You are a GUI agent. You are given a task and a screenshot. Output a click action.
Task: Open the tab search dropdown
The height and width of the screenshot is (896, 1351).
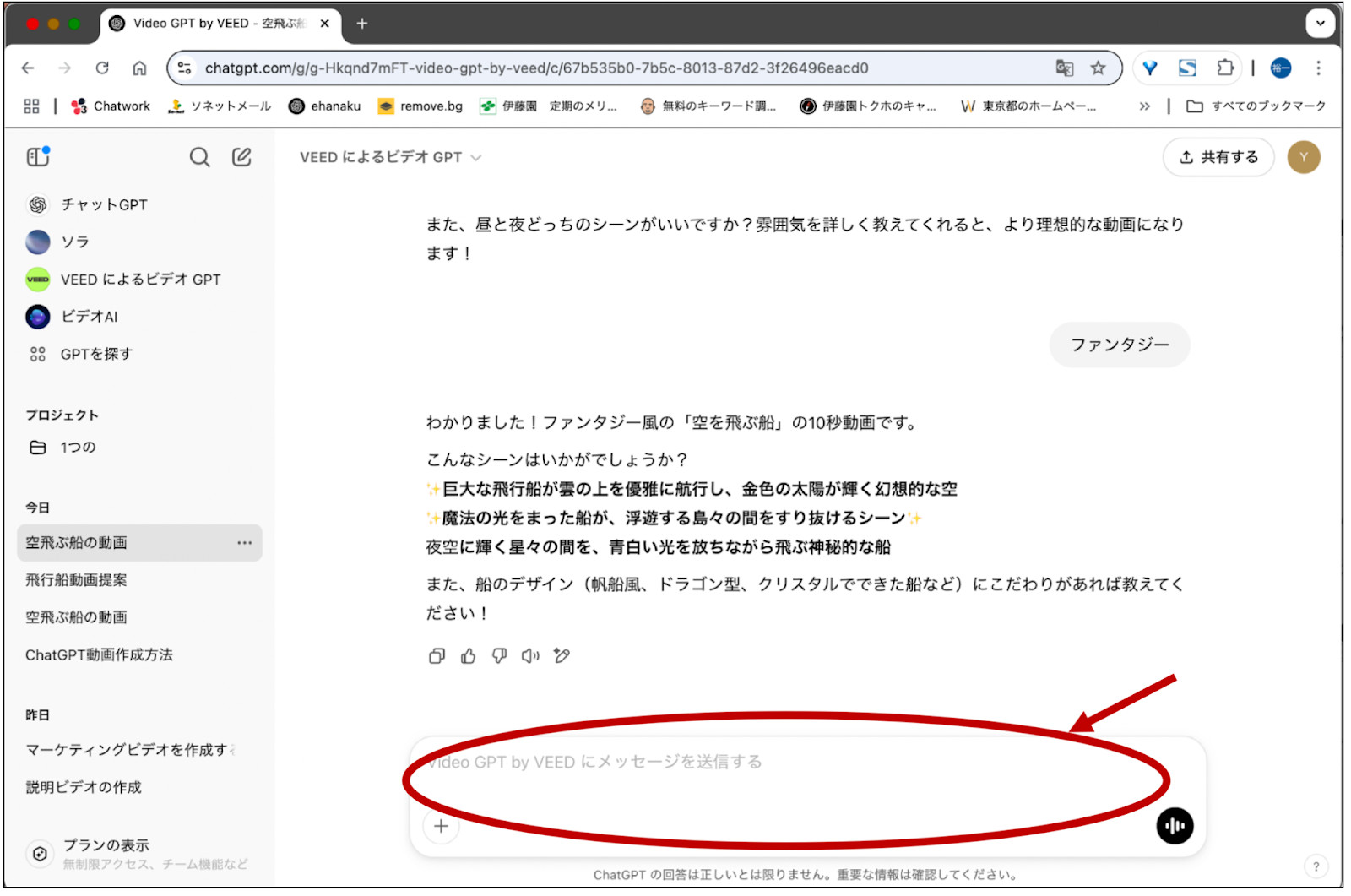click(1320, 24)
